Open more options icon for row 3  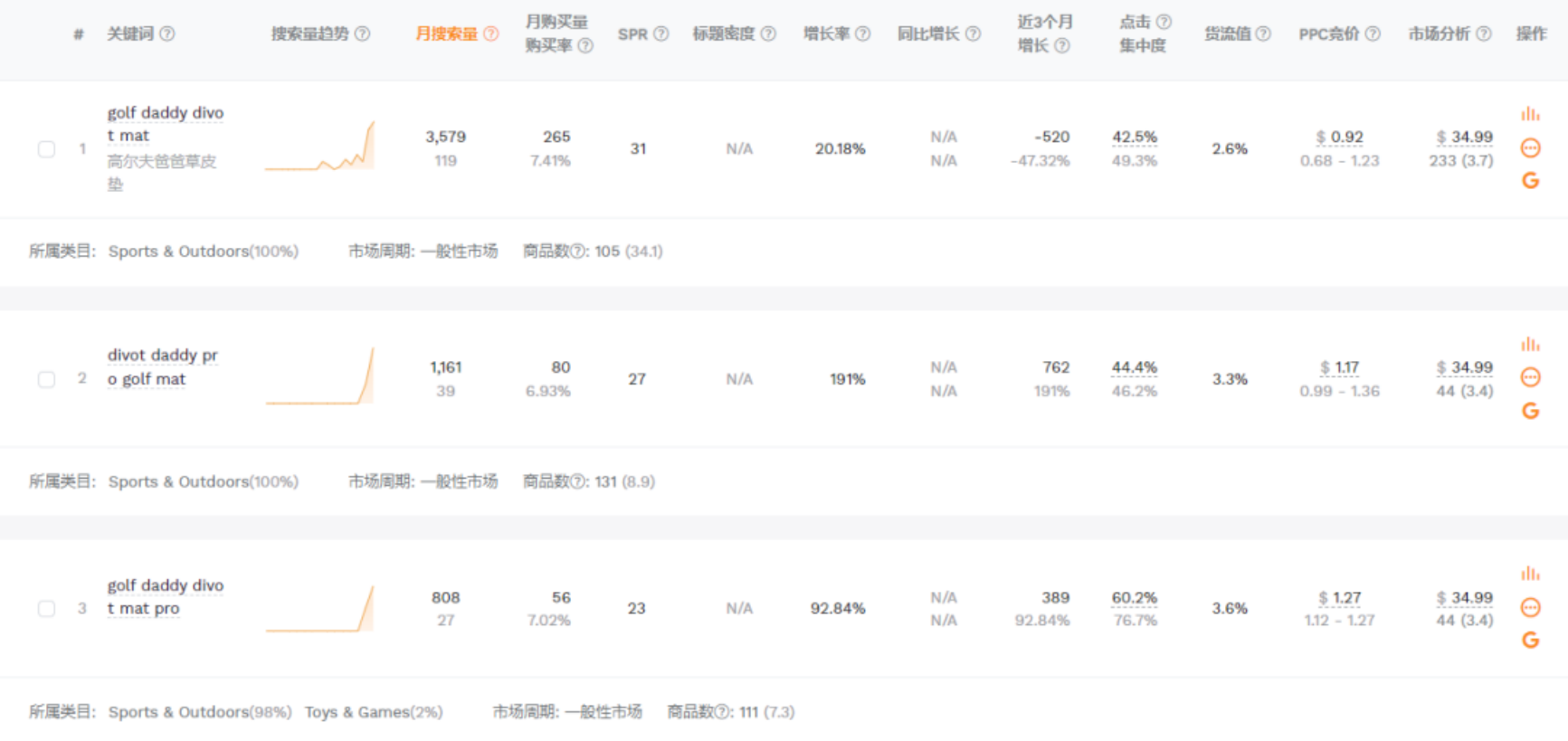1530,607
